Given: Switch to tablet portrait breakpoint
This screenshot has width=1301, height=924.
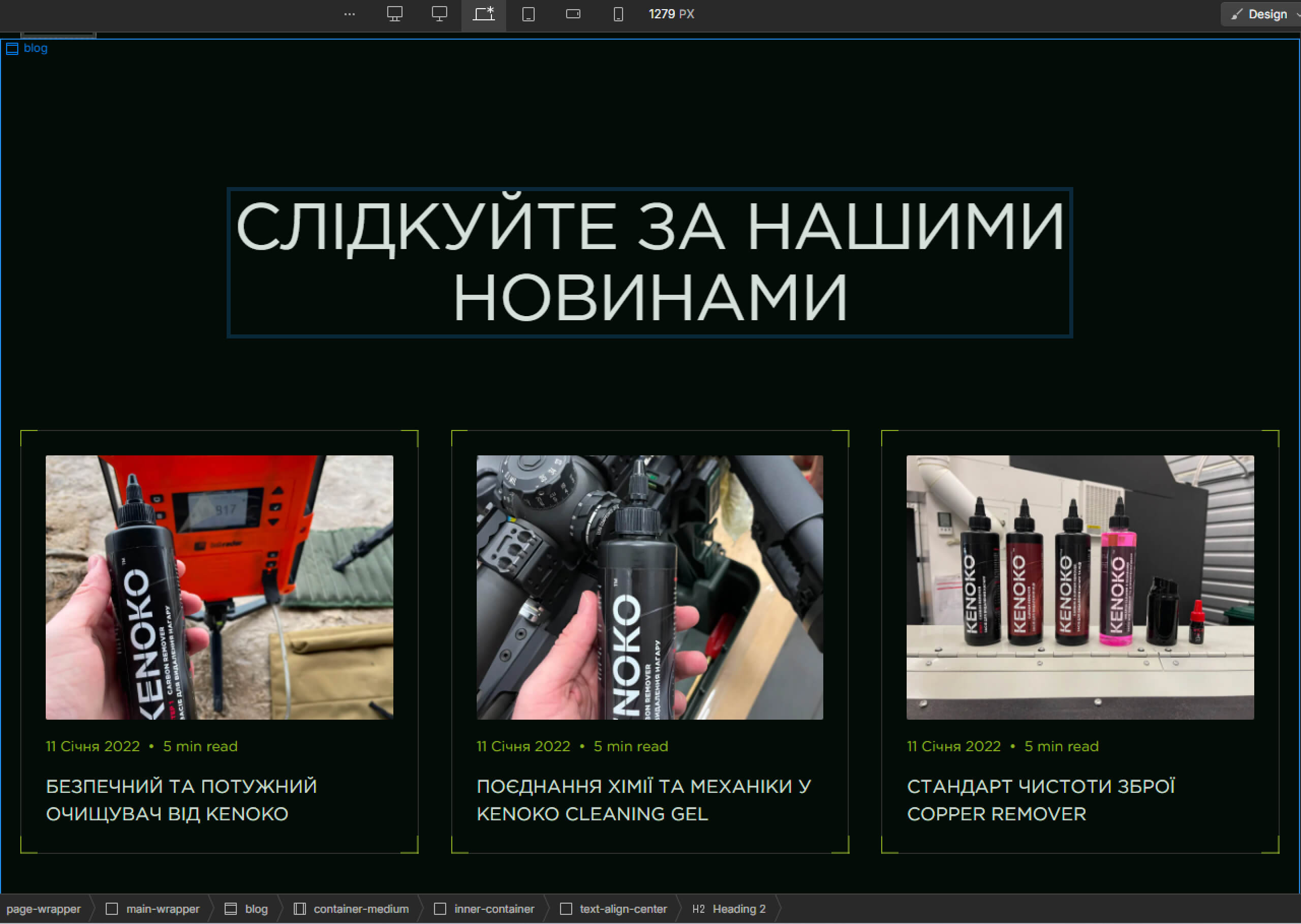Looking at the screenshot, I should tap(529, 14).
